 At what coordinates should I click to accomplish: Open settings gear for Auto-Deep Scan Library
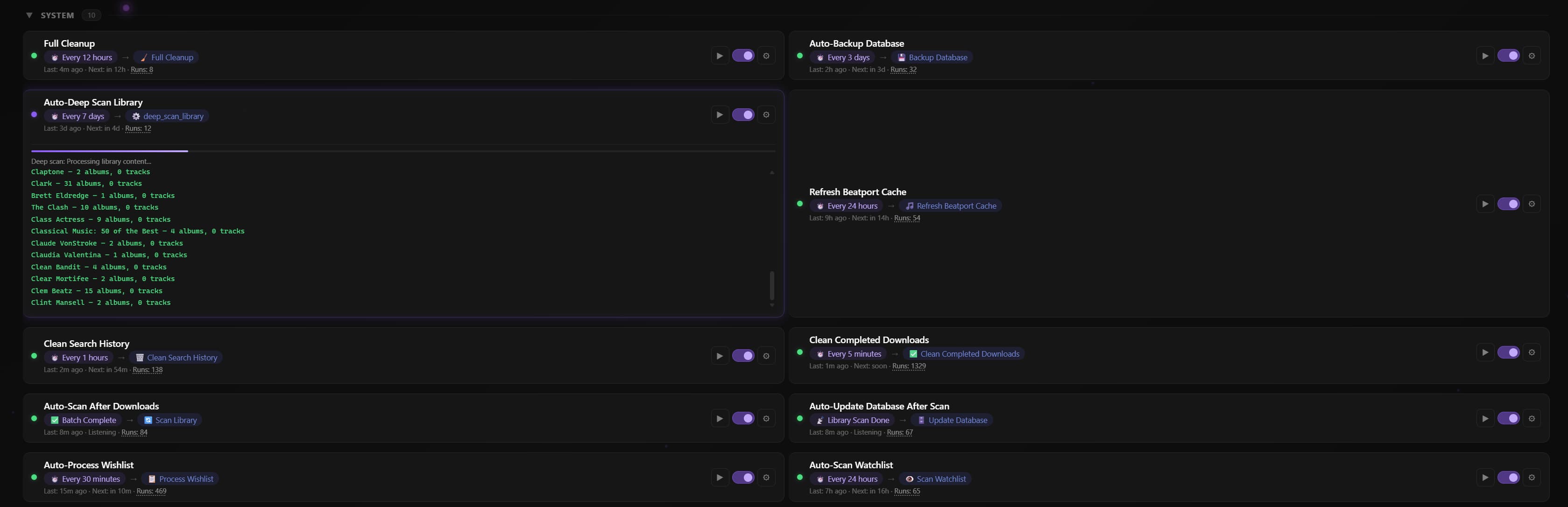coord(766,115)
